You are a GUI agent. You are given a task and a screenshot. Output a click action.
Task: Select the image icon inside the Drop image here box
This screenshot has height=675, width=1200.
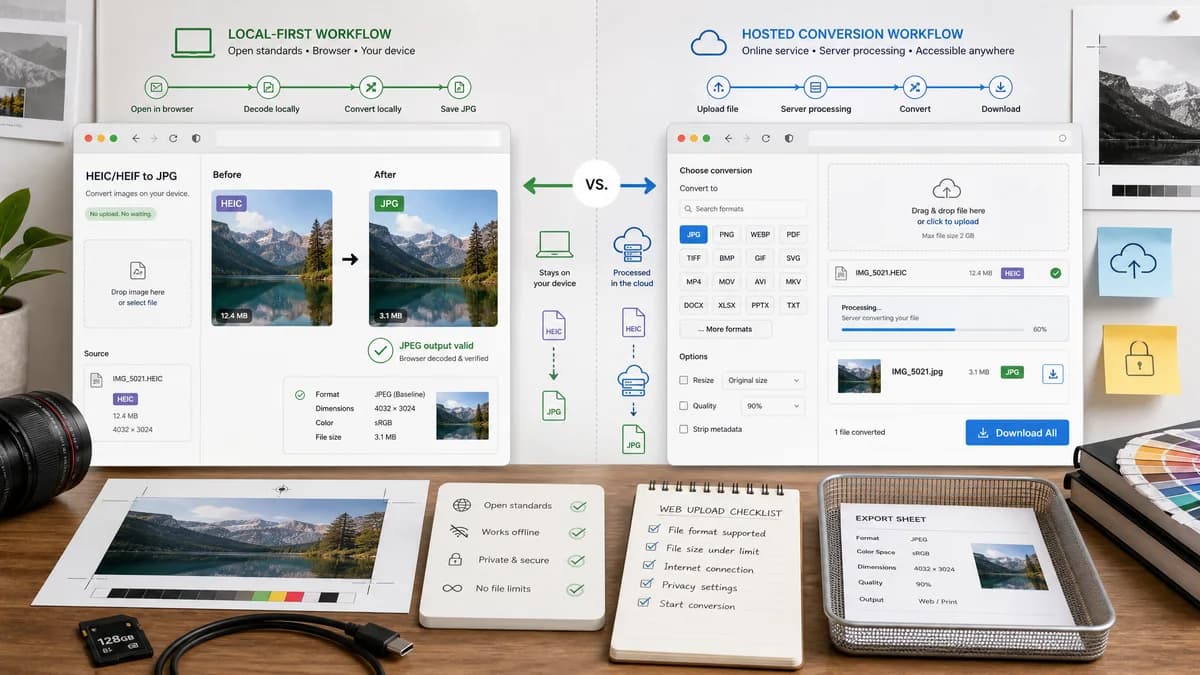point(138,271)
